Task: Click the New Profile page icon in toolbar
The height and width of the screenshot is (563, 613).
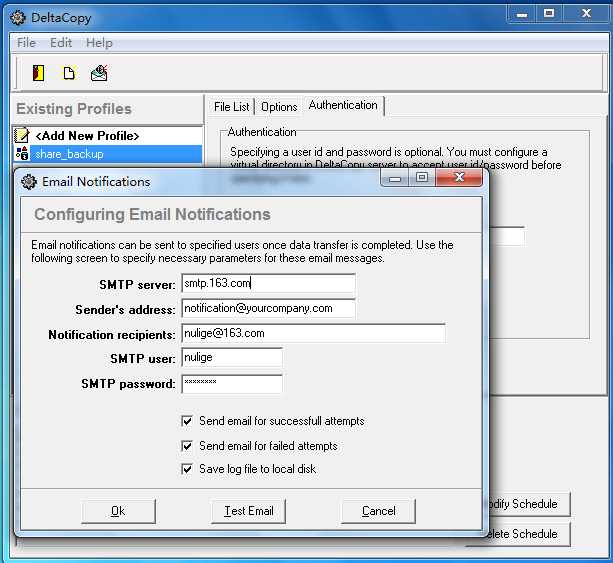Action: click(x=69, y=73)
